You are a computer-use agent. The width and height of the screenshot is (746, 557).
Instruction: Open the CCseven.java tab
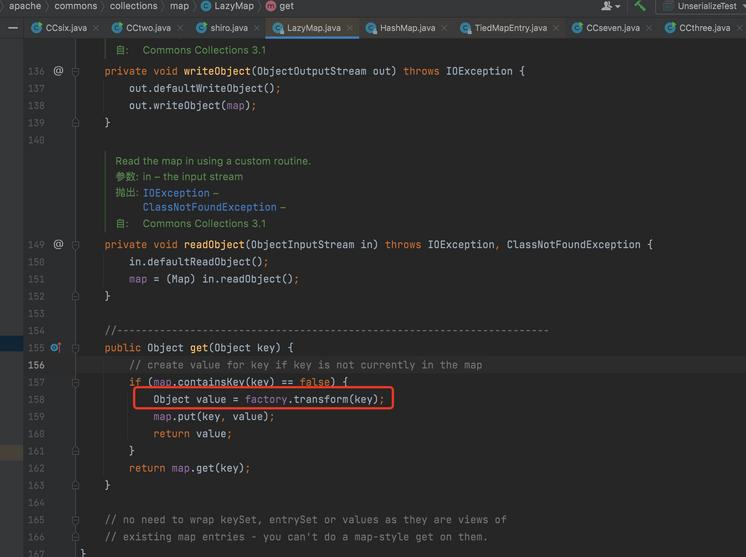click(x=606, y=28)
